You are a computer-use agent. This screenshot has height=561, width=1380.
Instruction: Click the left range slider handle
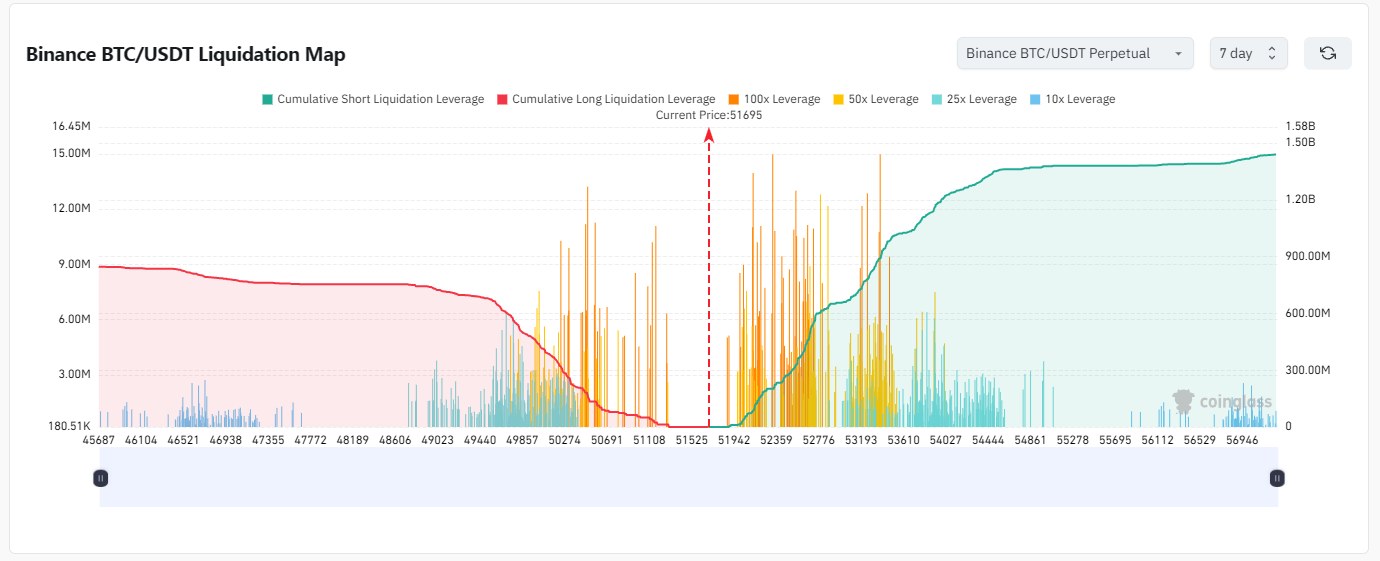click(100, 478)
